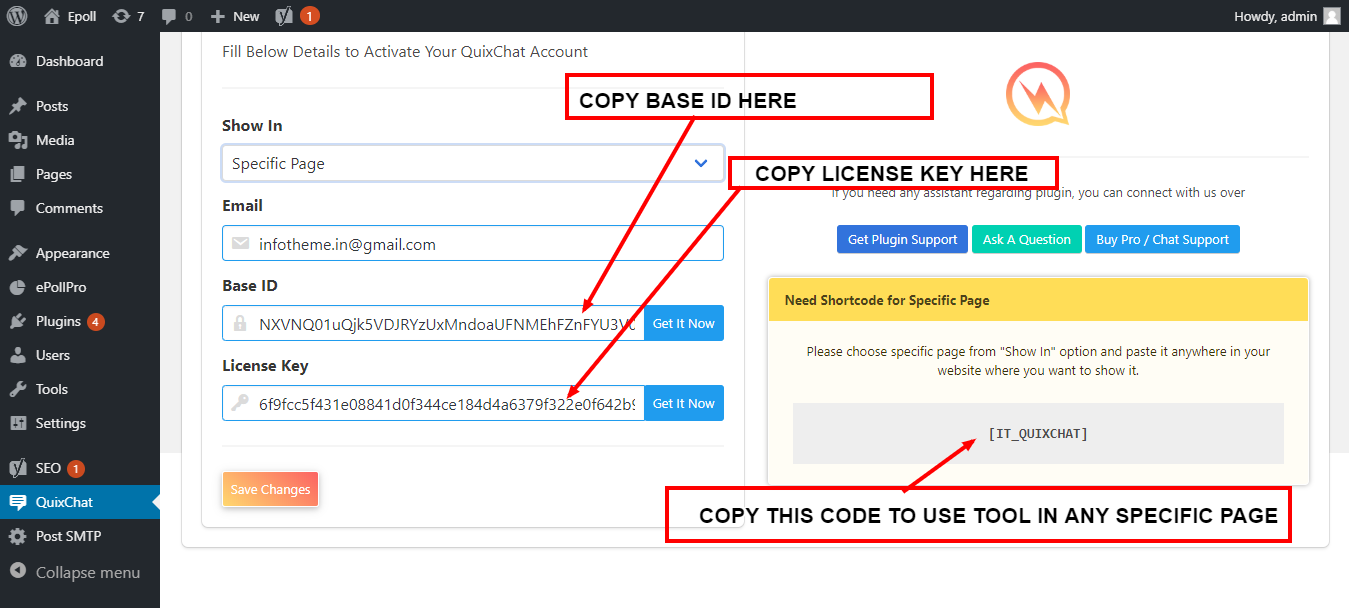
Task: Click the SEO Yoast sidebar icon
Action: pos(17,468)
